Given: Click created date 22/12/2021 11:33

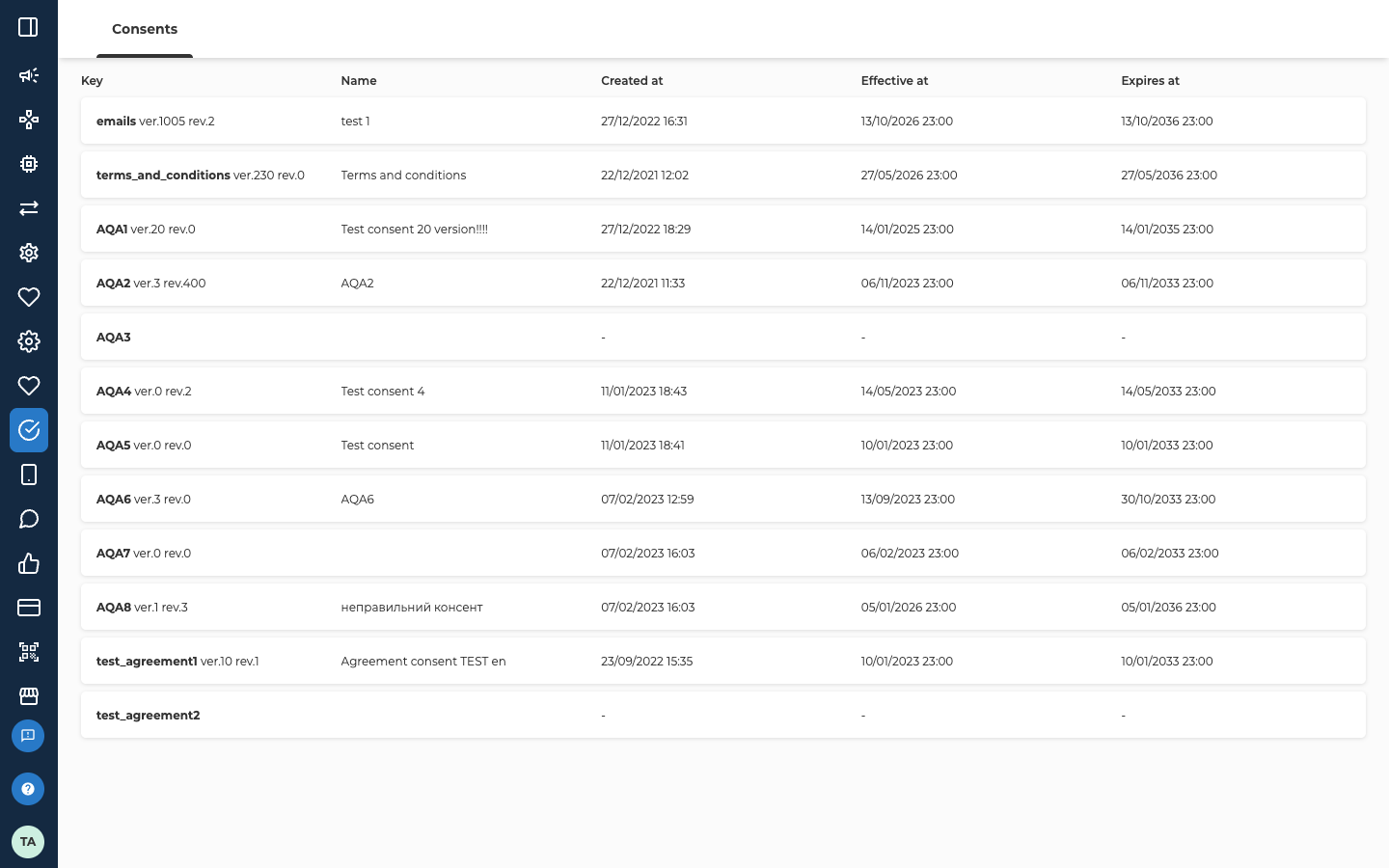Looking at the screenshot, I should click(643, 284).
